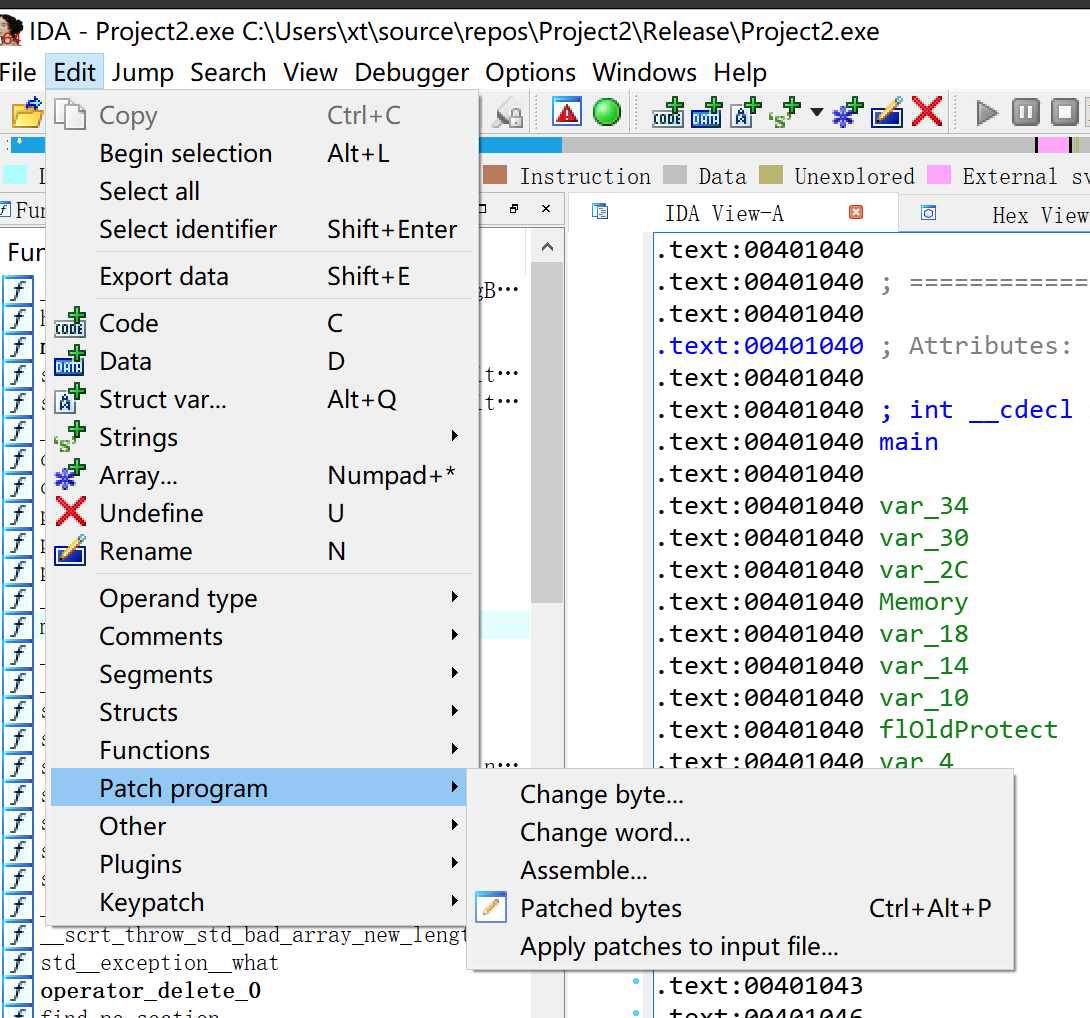This screenshot has height=1018, width=1090.
Task: Click the Patched bytes pencil icon
Action: (x=491, y=907)
